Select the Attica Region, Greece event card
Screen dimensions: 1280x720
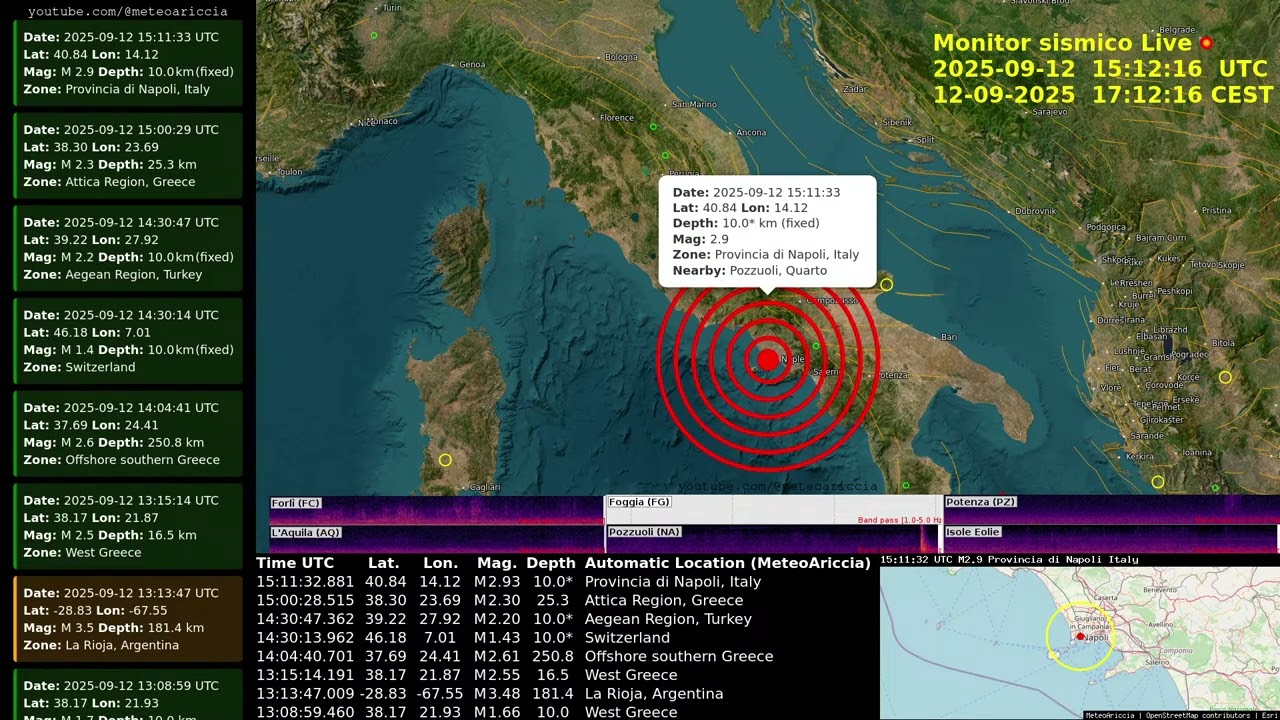[x=128, y=156]
